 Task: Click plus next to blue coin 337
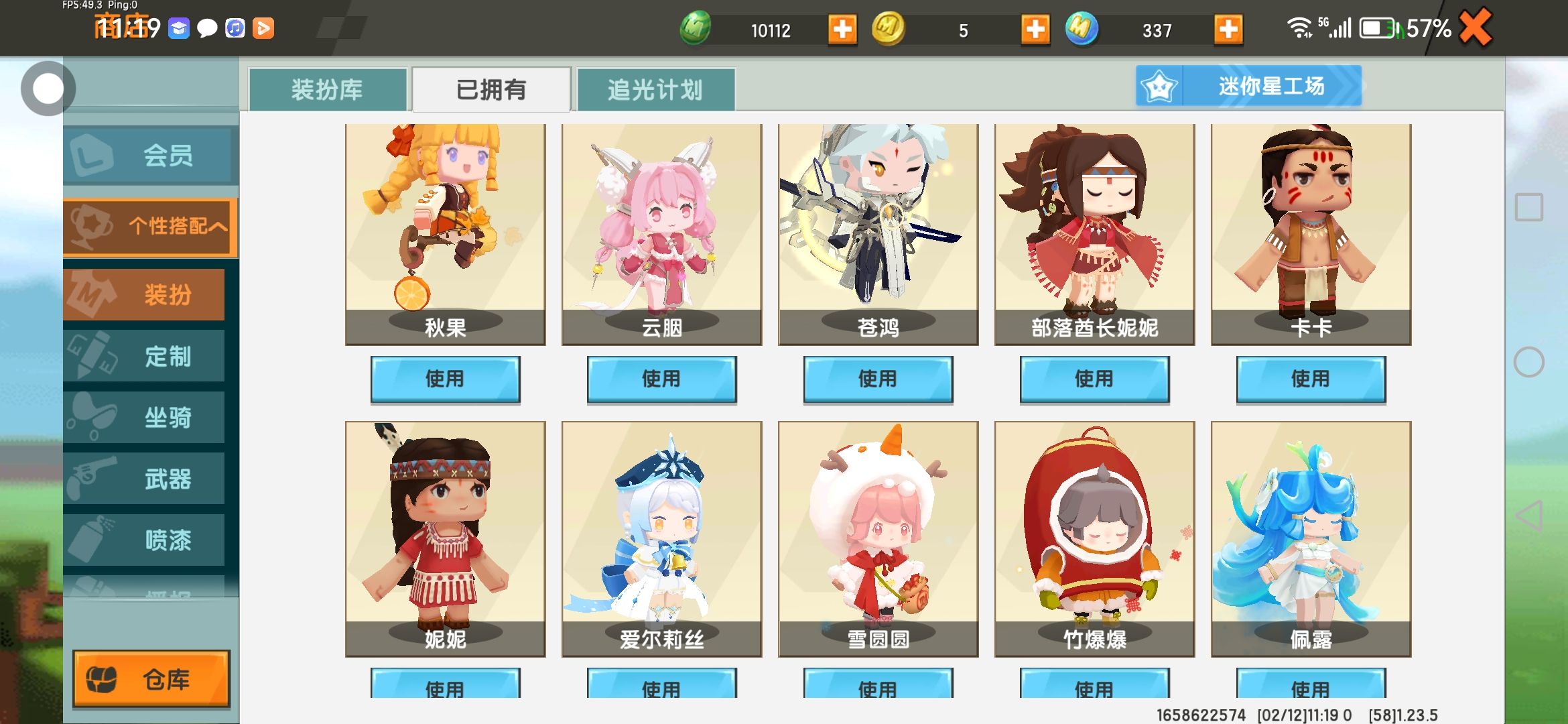click(x=1228, y=29)
